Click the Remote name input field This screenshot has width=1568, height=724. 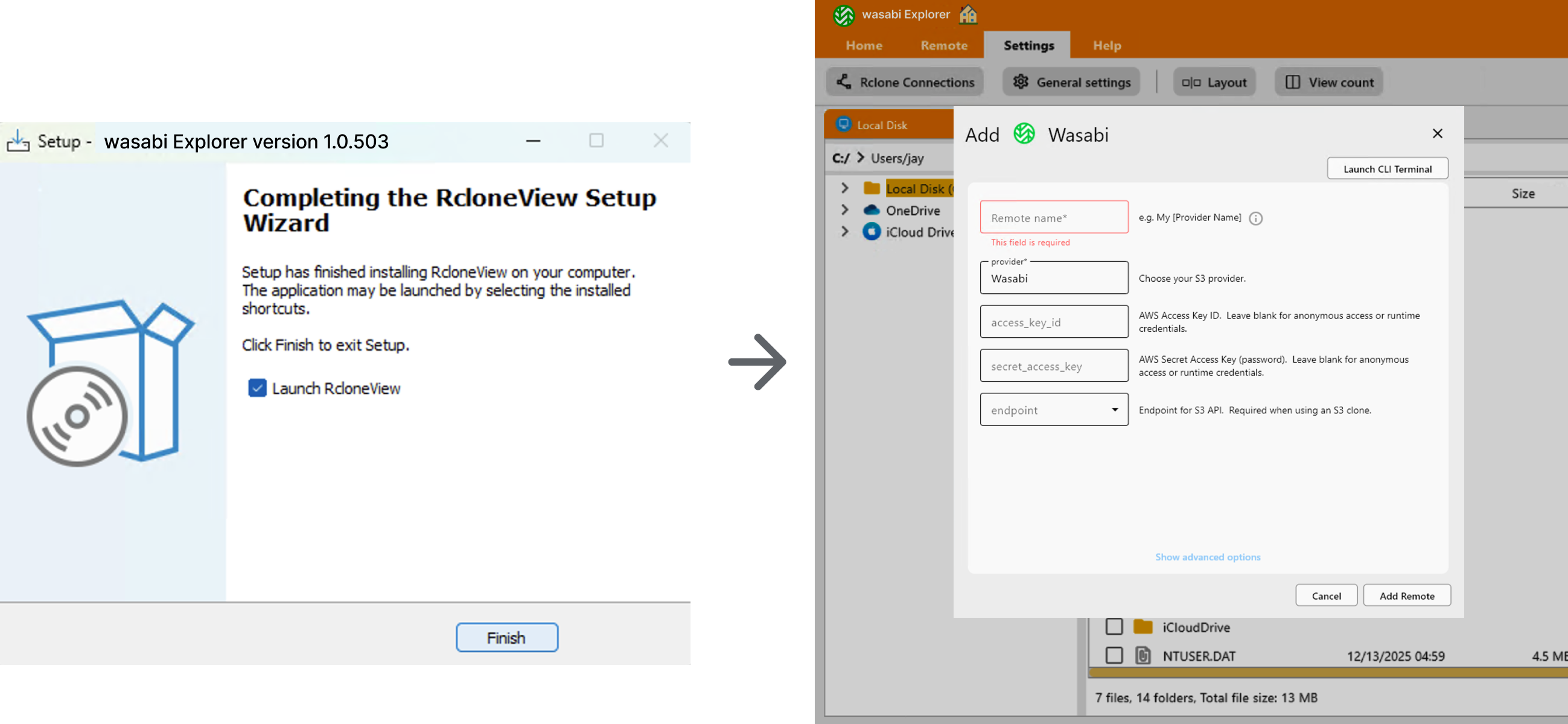[1054, 218]
